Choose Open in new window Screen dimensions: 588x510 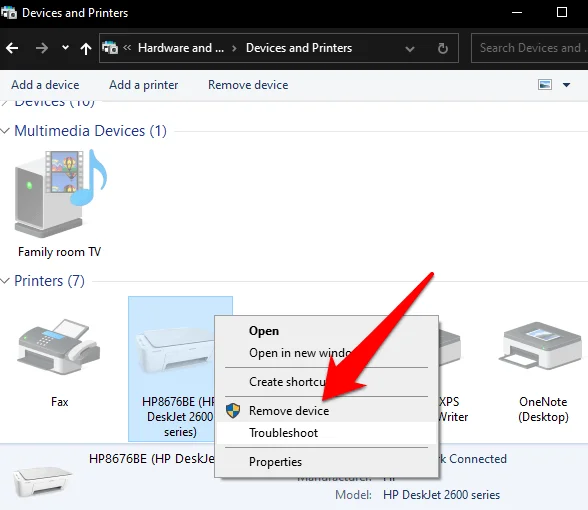click(326, 353)
